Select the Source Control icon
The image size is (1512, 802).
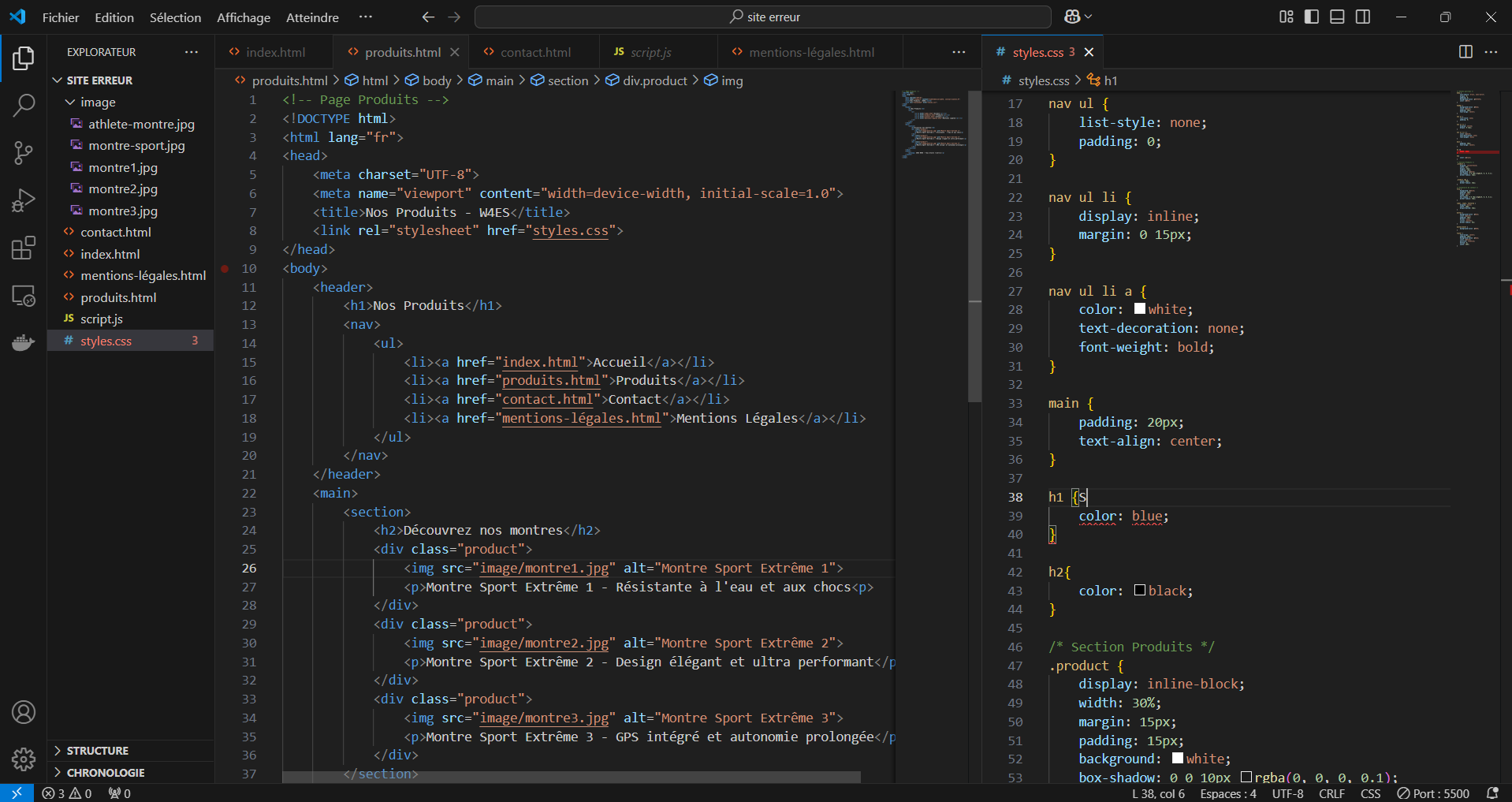click(24, 153)
